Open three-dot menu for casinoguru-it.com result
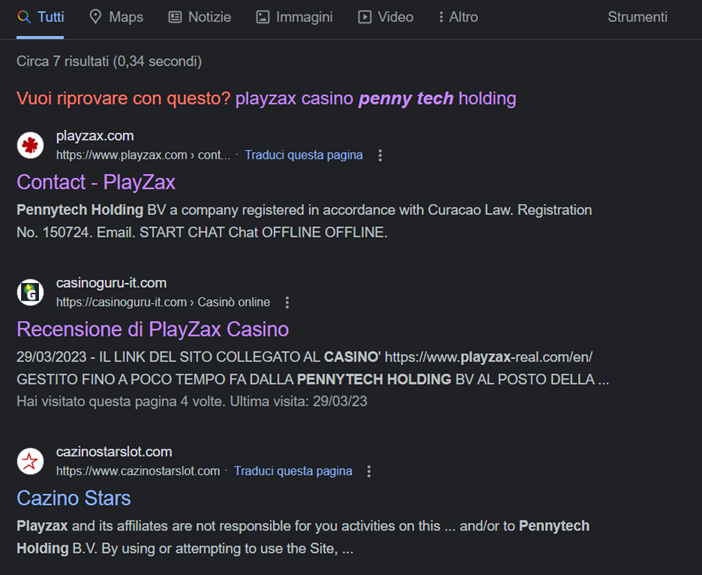This screenshot has height=575, width=702. pyautogui.click(x=287, y=303)
